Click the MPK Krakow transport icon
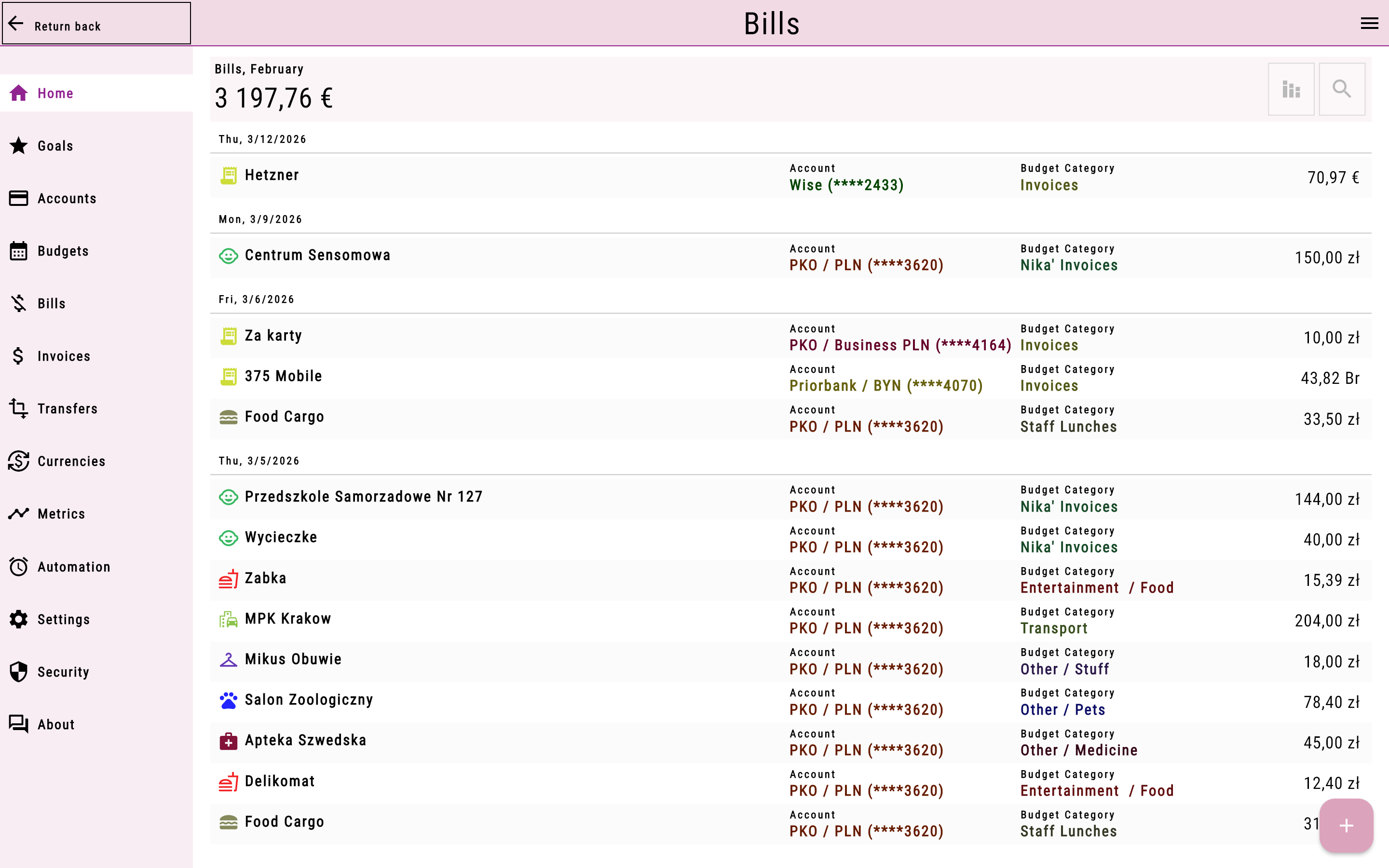1389x868 pixels. click(229, 619)
